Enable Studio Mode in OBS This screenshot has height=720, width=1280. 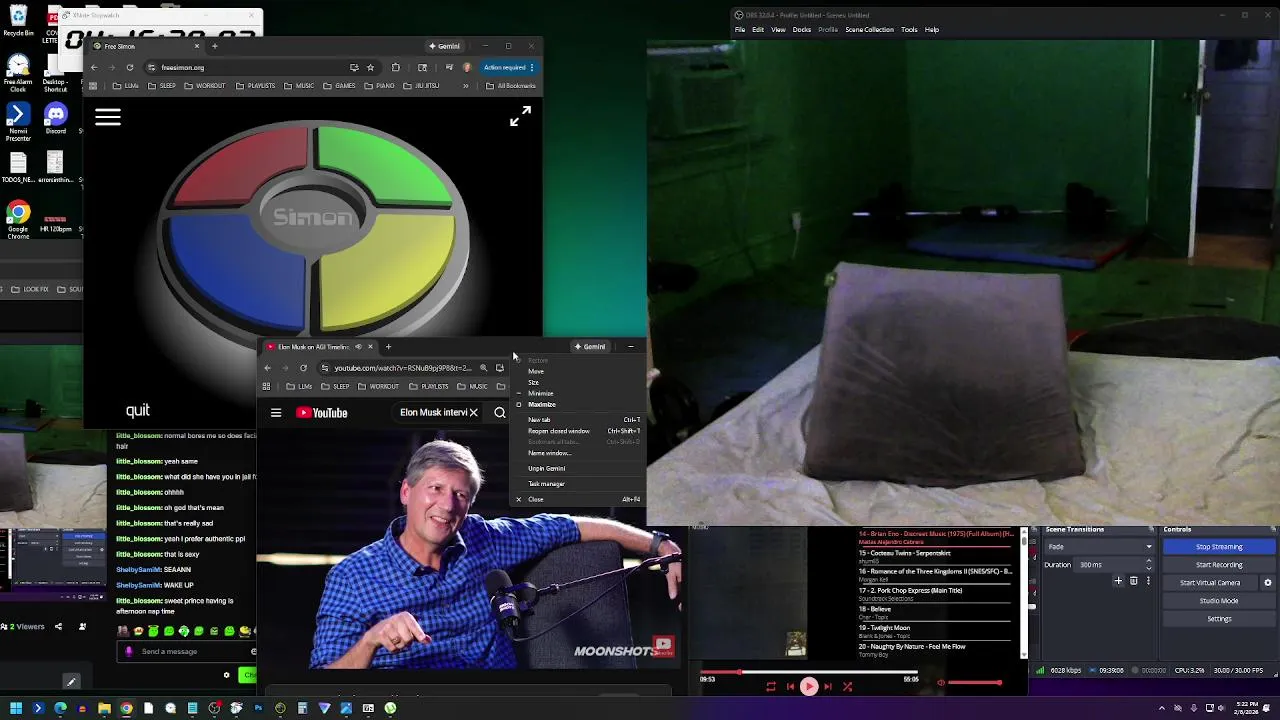(x=1219, y=601)
